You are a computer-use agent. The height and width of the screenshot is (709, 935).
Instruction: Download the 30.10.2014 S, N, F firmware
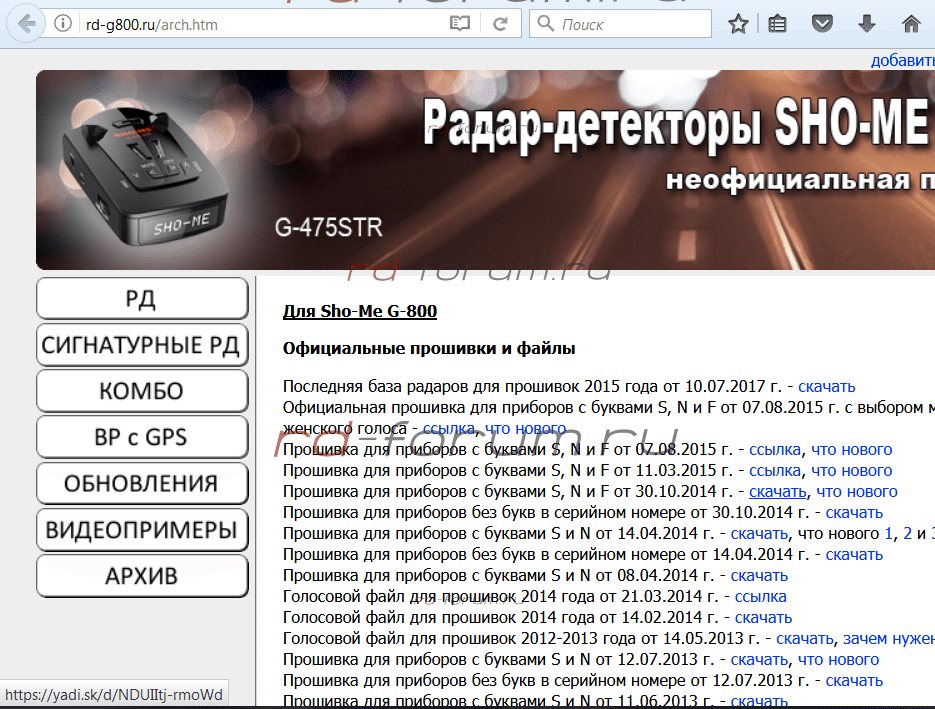click(778, 491)
